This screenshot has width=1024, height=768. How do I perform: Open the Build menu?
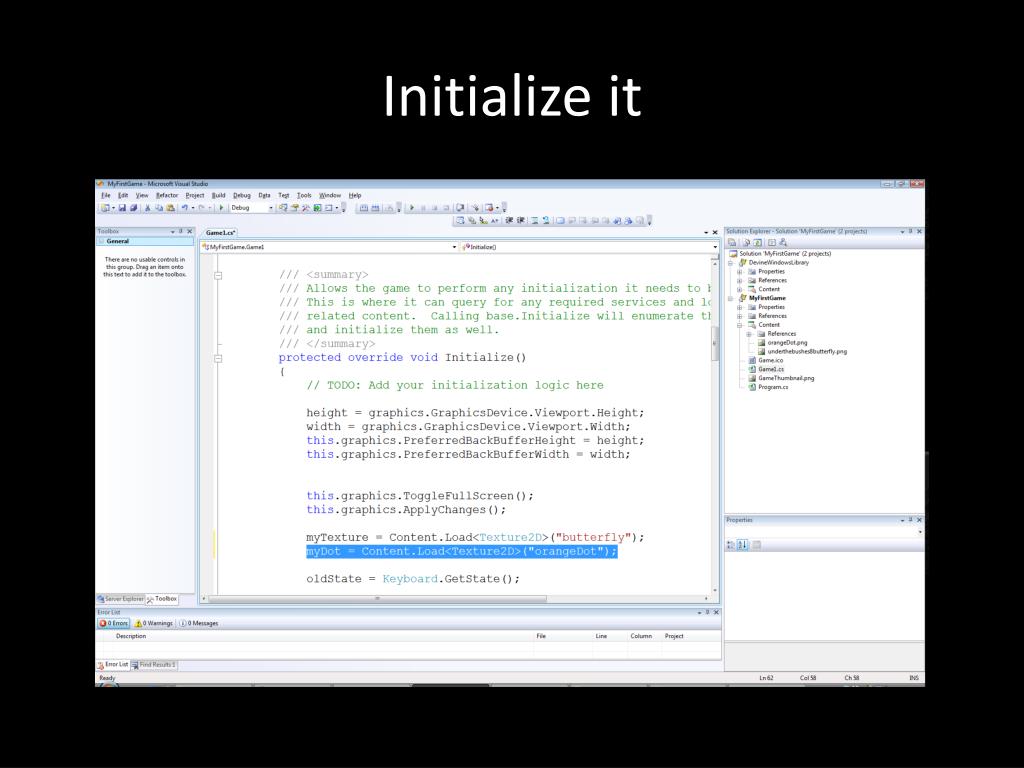point(218,195)
